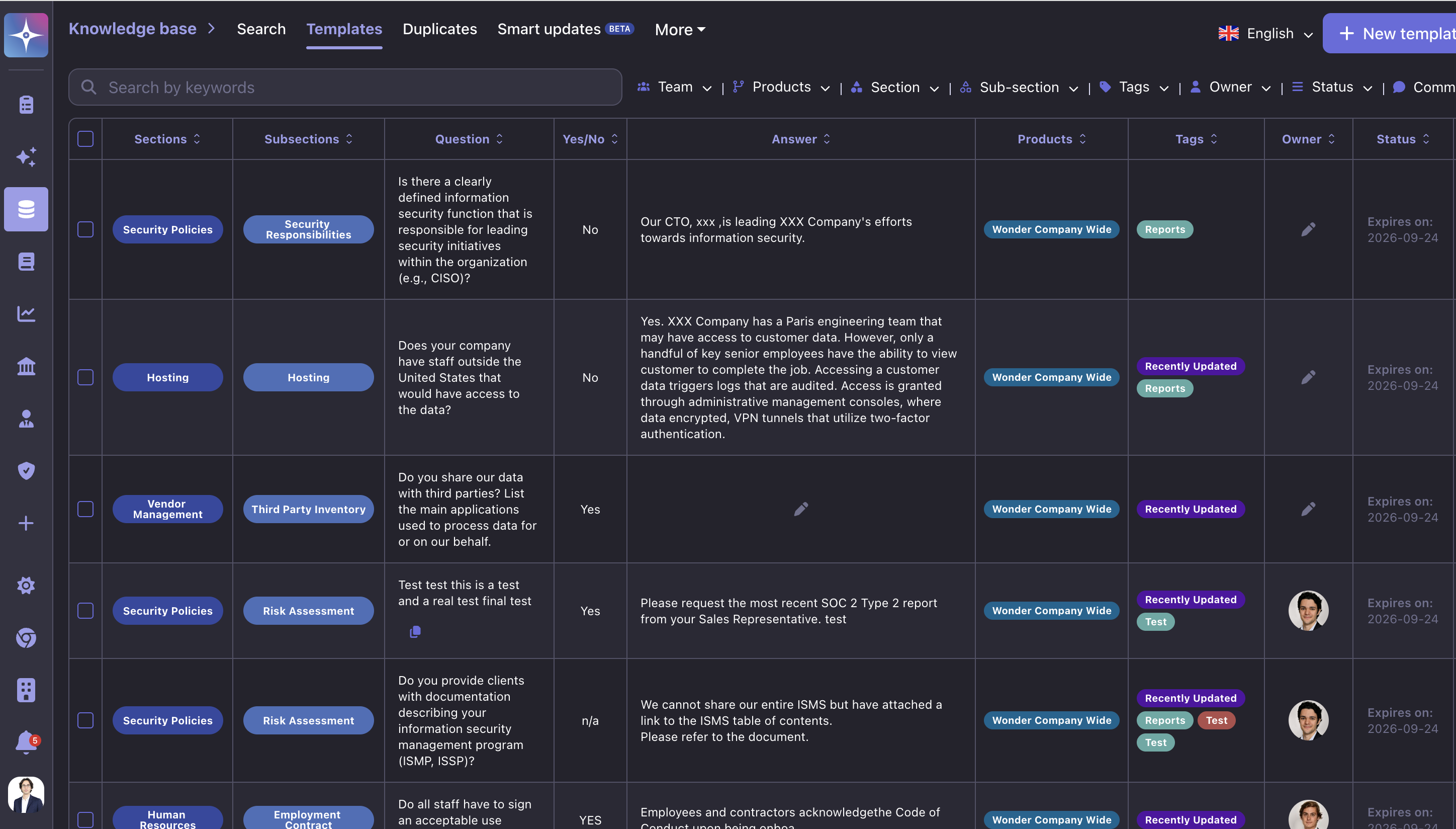The image size is (1456, 829).
Task: Switch to the Duplicates tab
Action: click(439, 29)
